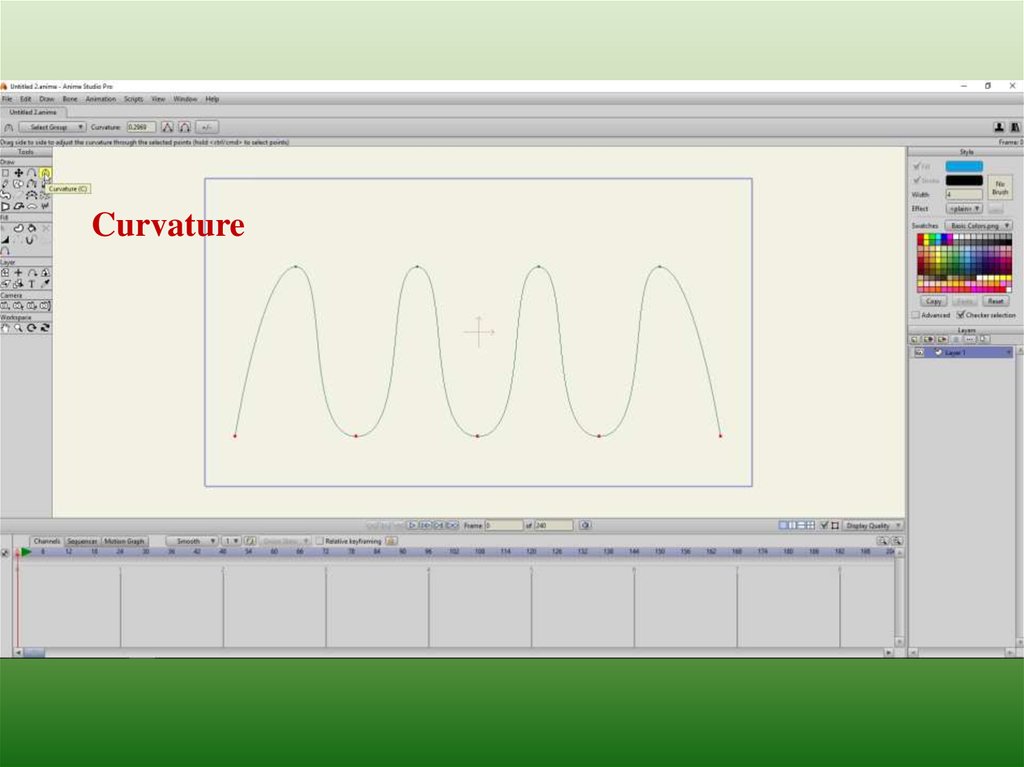Toggle the Stroke checkbox in Style
This screenshot has height=767, width=1024.
pos(917,180)
